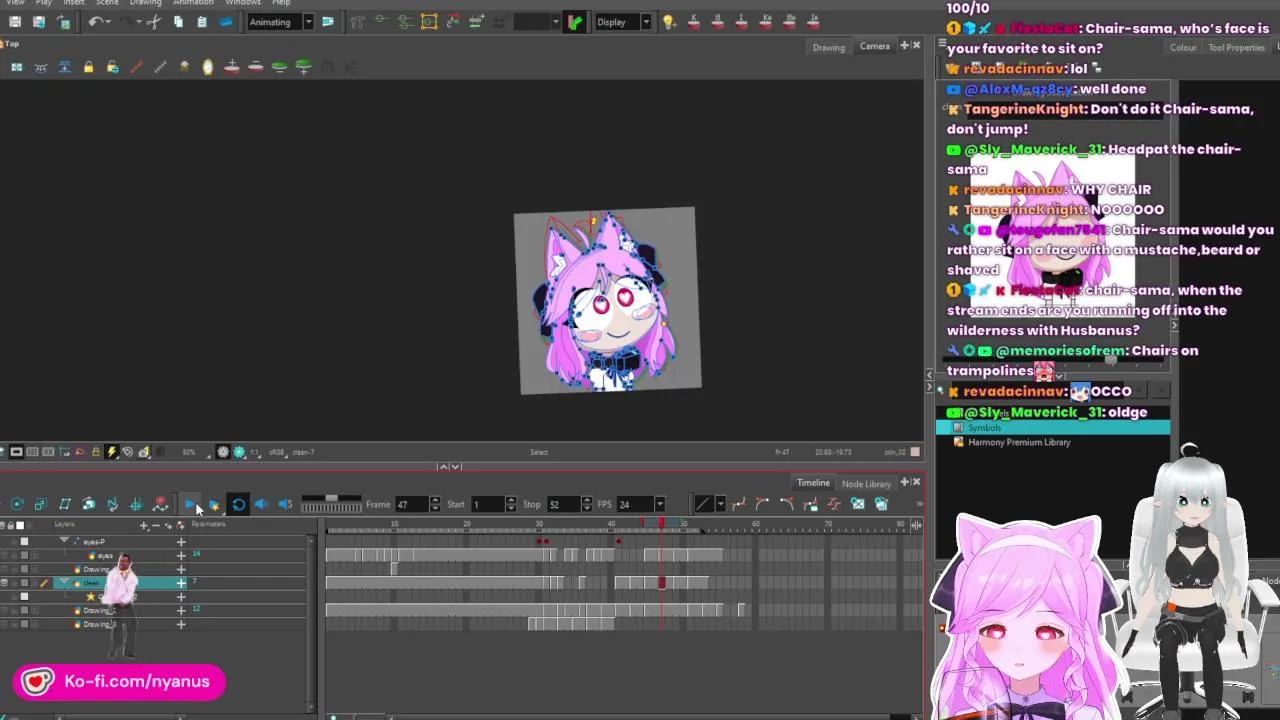Toggle the enable-all checkbox in the Layers header
1280x720 pixels.
point(19,525)
